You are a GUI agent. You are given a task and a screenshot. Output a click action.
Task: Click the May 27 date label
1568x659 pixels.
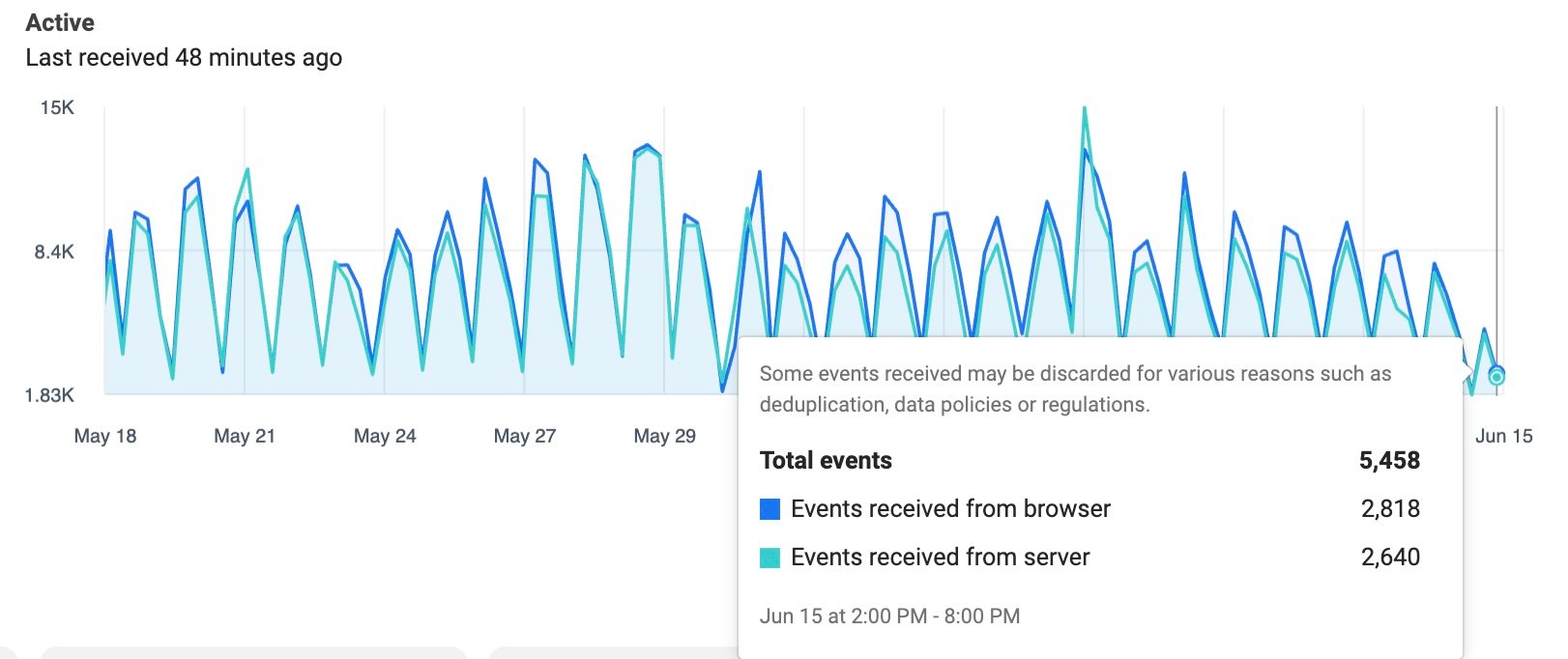(525, 436)
